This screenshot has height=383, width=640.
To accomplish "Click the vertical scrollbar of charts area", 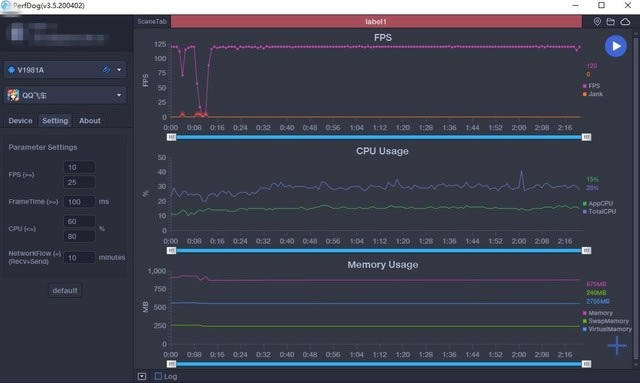I will point(636,199).
